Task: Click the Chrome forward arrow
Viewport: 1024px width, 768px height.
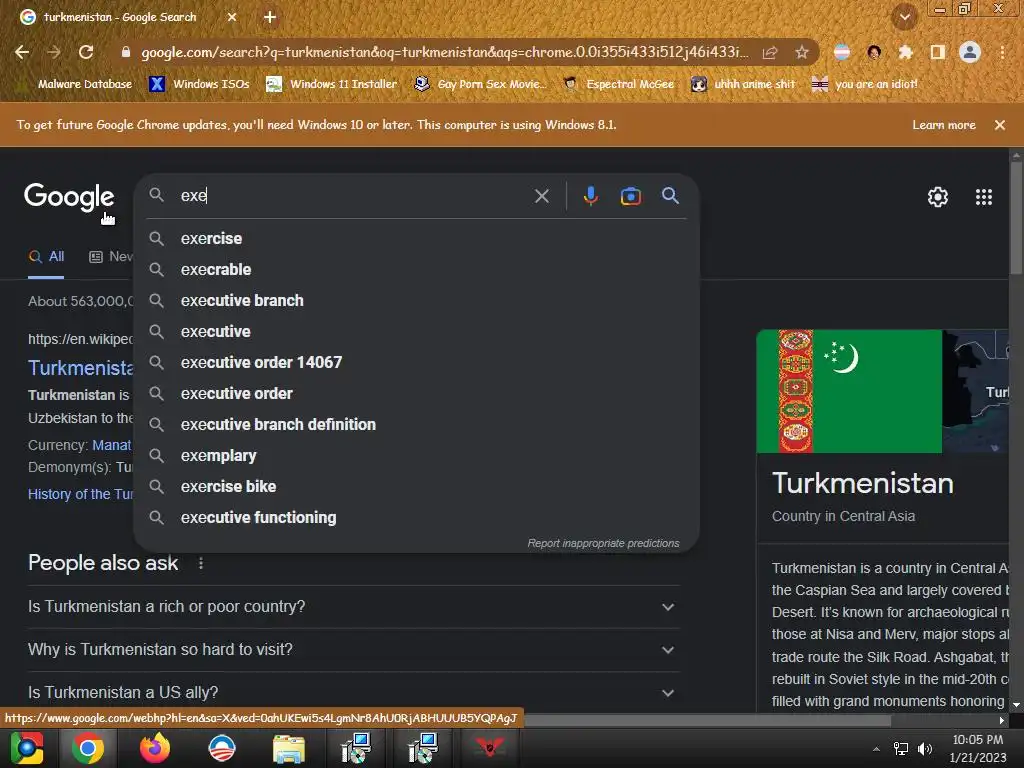Action: (54, 52)
